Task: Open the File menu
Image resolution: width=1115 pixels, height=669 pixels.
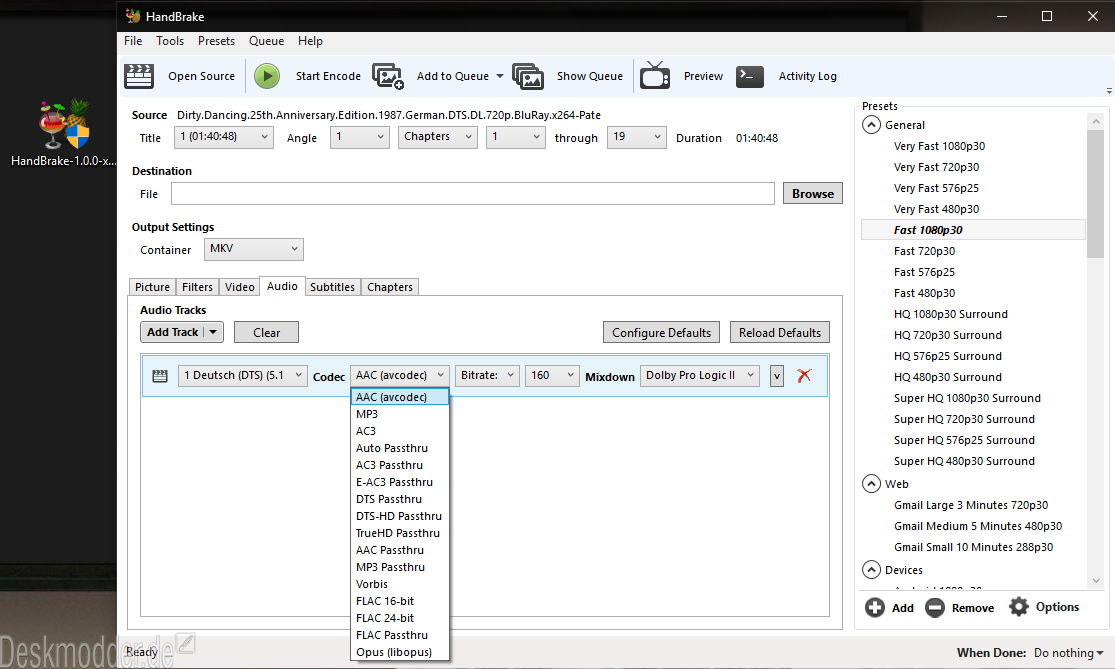Action: pos(133,41)
